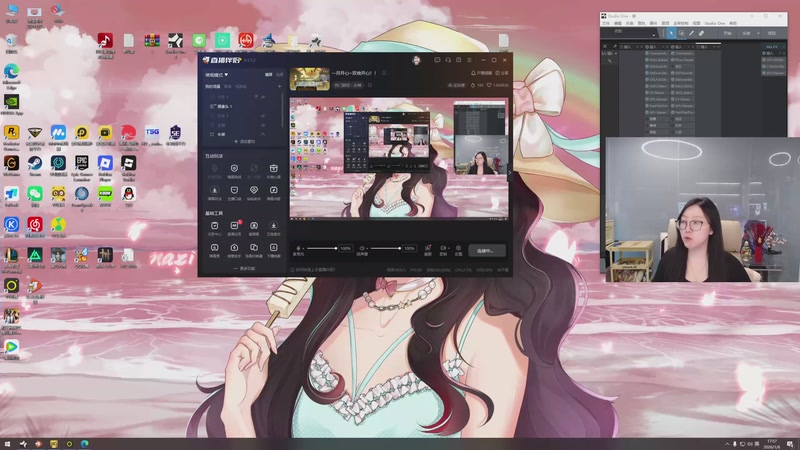Click the stream cover thumbnail
The width and height of the screenshot is (800, 450).
pos(310,79)
